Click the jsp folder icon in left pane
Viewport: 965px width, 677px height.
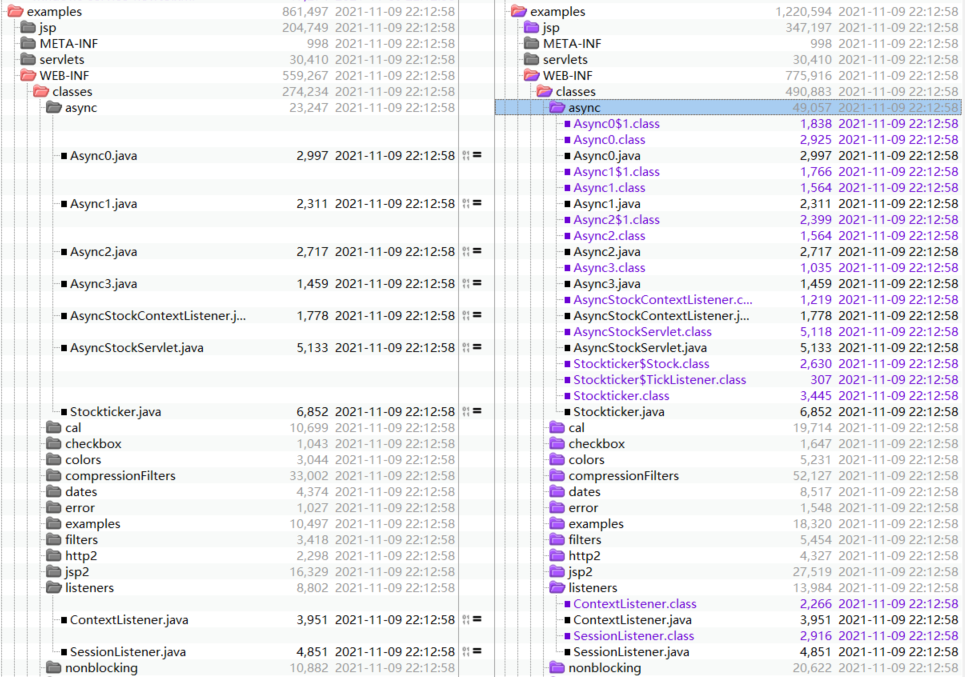28,28
